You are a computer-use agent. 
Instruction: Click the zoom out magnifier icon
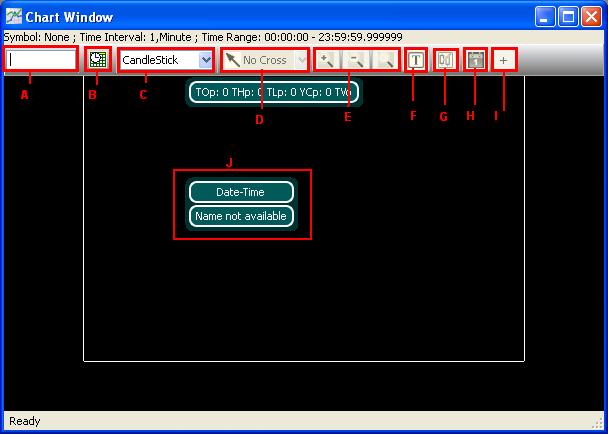(355, 60)
